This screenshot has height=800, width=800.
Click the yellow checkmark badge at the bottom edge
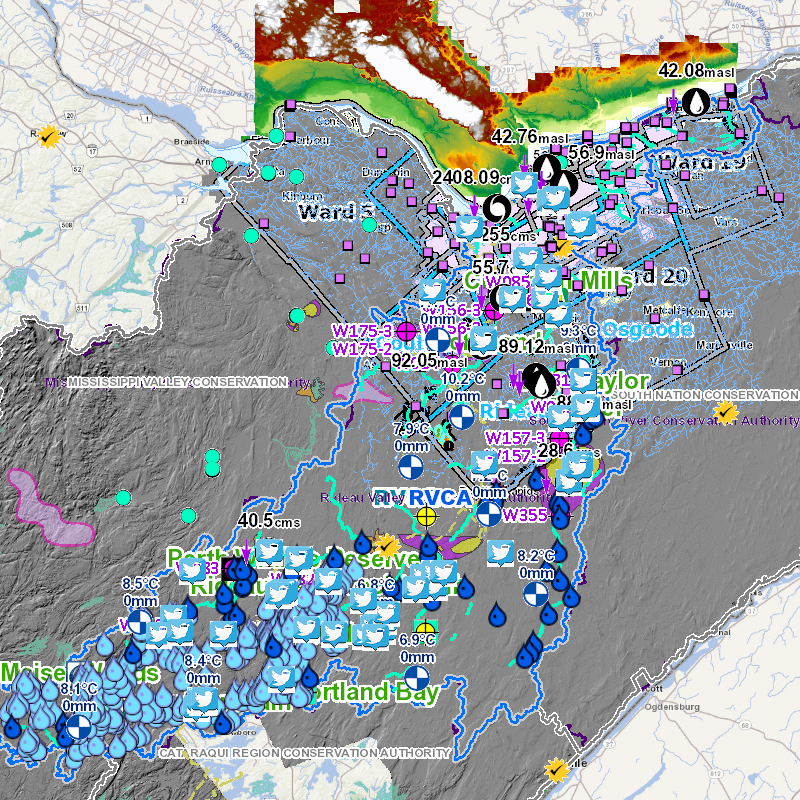coord(556,769)
